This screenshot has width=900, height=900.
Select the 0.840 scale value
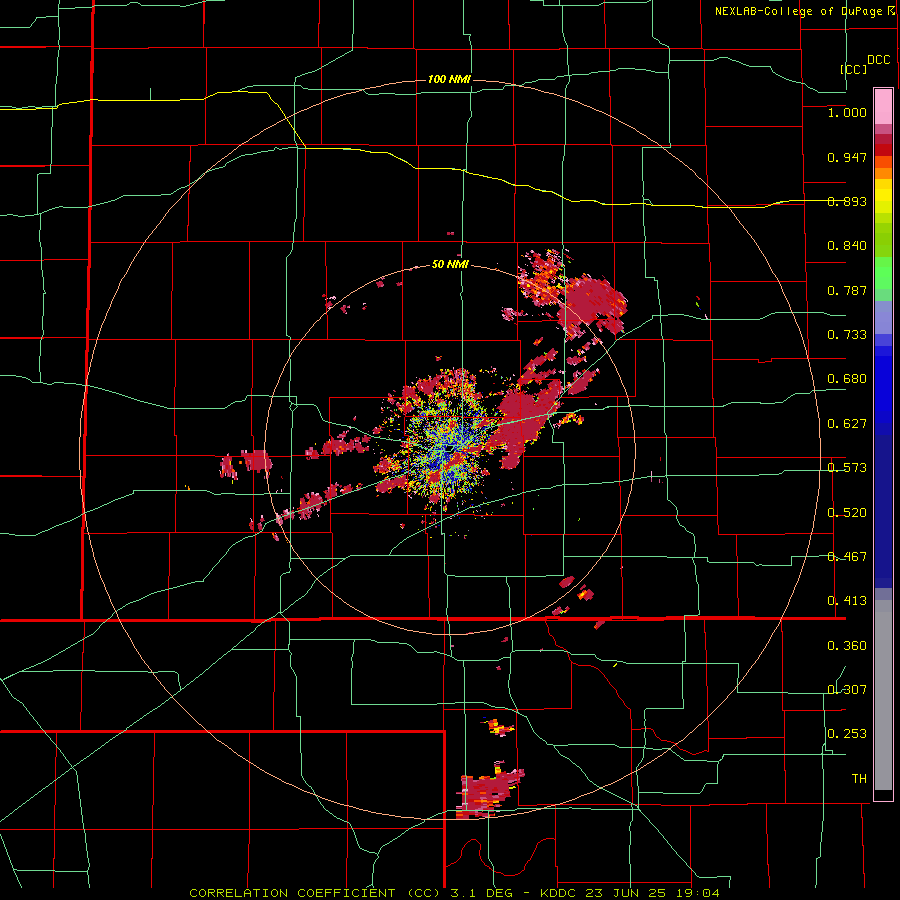pos(847,246)
